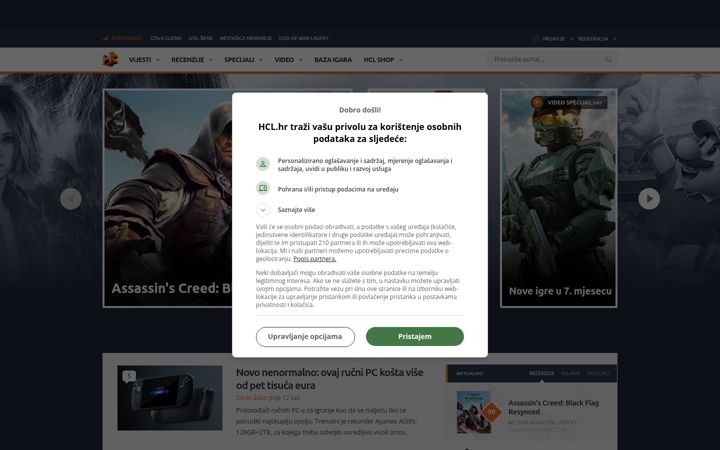
Task: Open the PRIJAVI SE login link
Action: [554, 39]
